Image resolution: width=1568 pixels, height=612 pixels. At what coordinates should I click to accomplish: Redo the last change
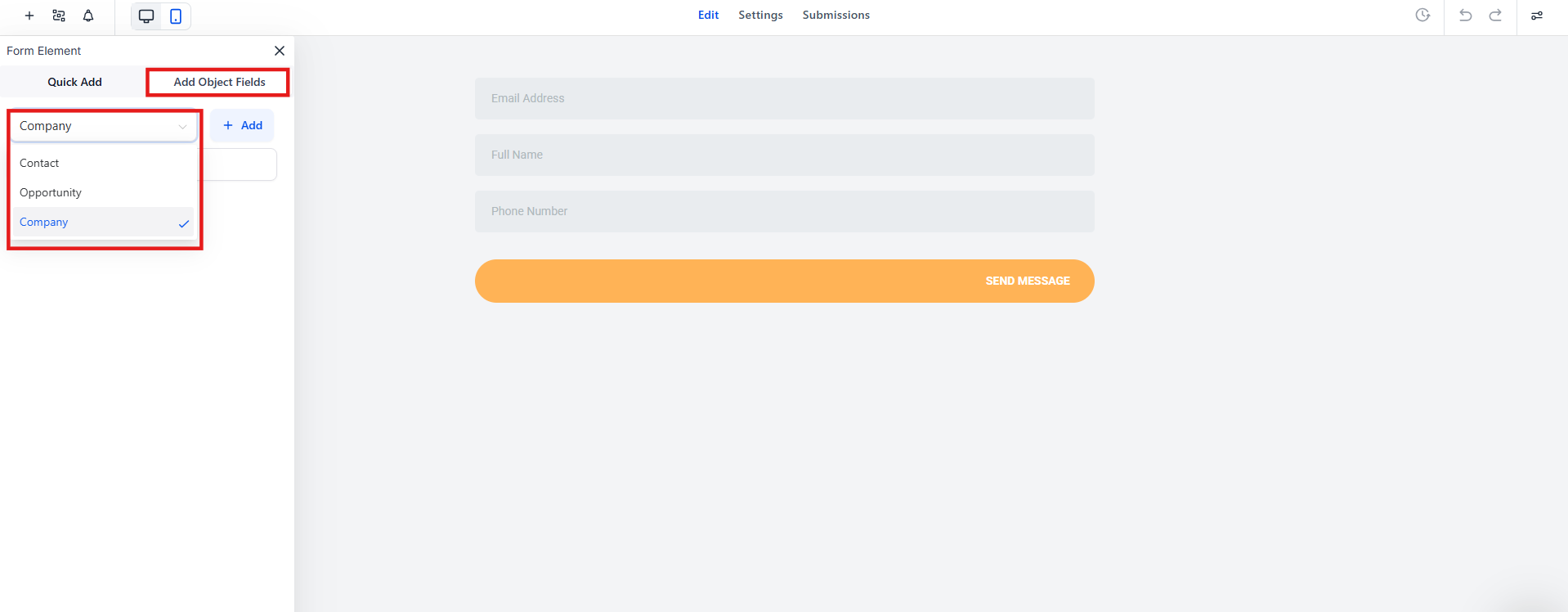pyautogui.click(x=1495, y=16)
